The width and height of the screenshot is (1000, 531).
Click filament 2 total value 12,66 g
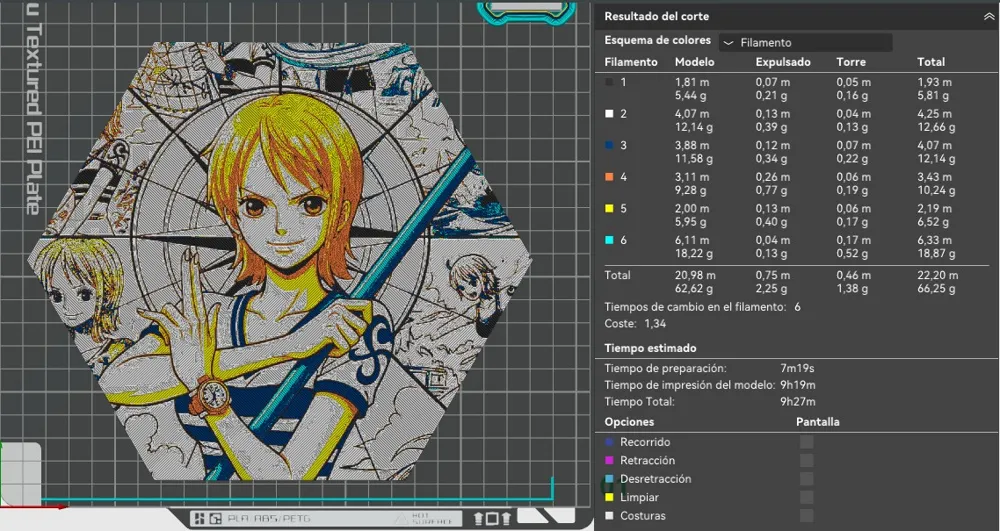click(x=936, y=127)
